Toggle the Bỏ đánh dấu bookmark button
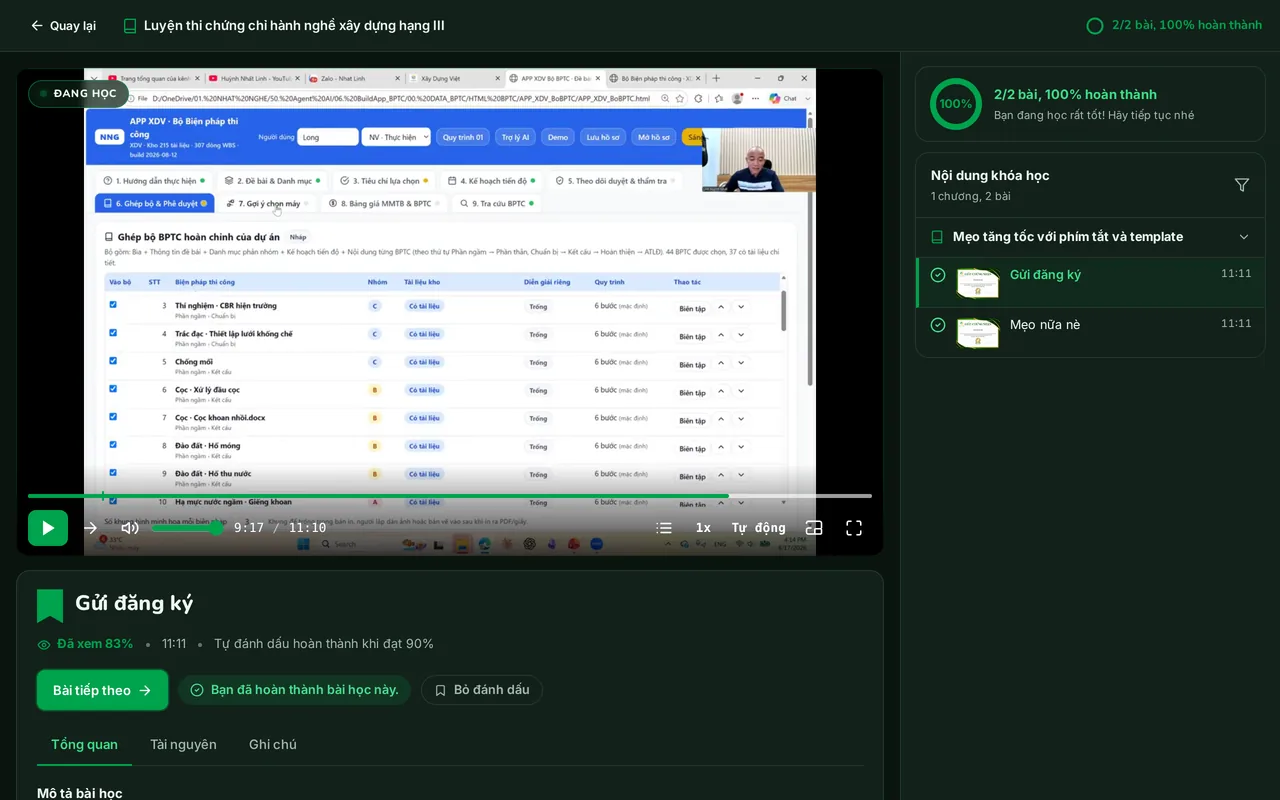 click(x=482, y=690)
